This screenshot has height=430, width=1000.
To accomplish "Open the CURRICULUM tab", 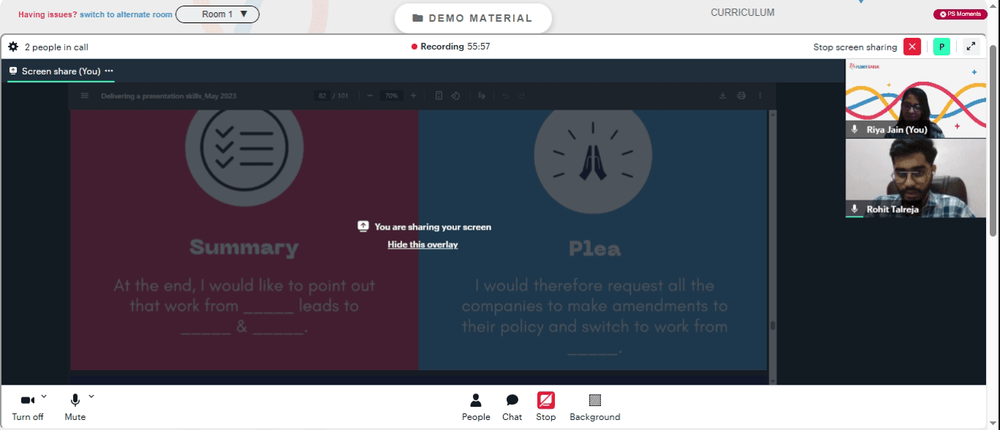I will tap(742, 12).
